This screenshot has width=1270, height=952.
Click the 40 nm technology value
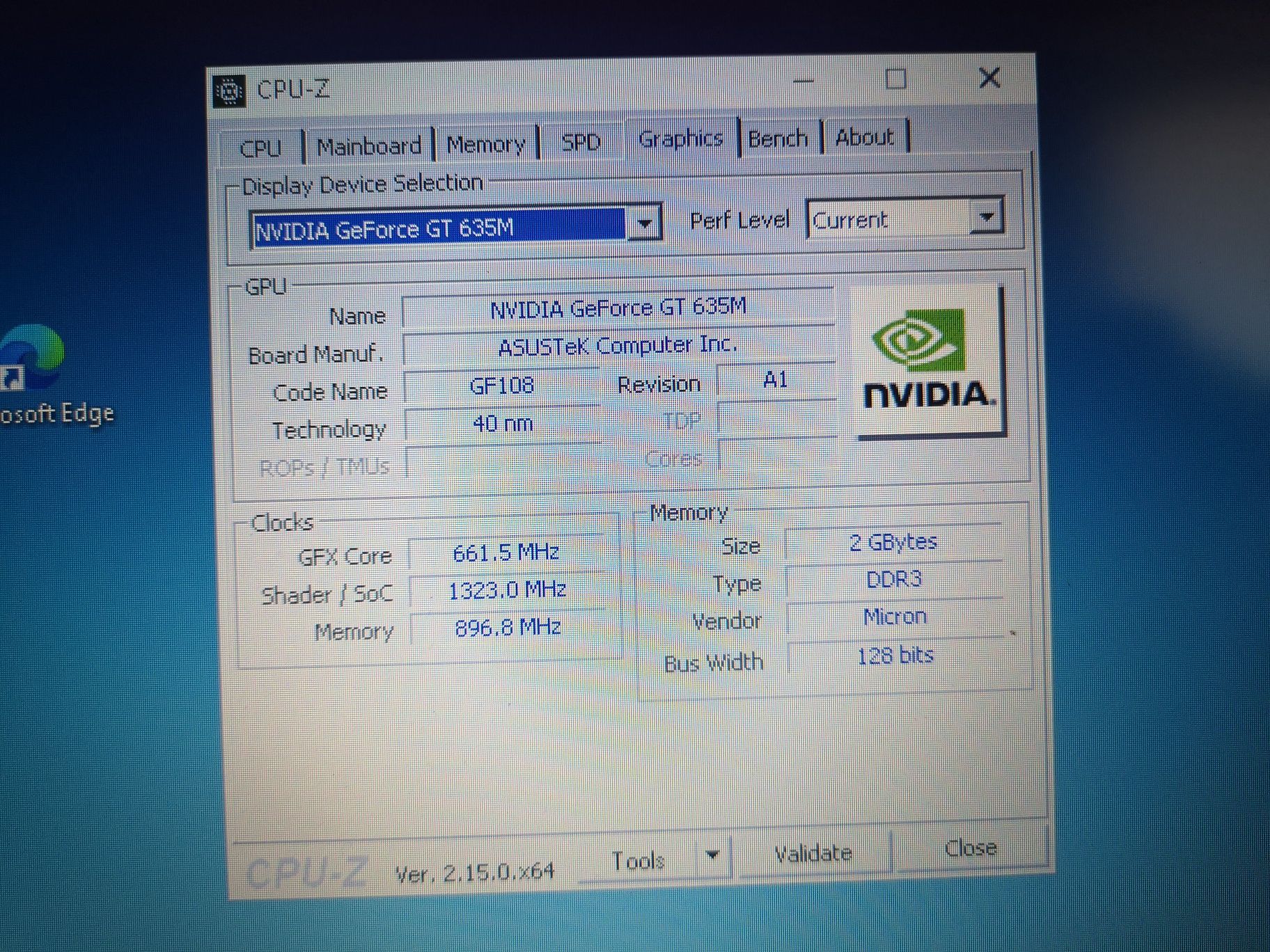point(502,424)
